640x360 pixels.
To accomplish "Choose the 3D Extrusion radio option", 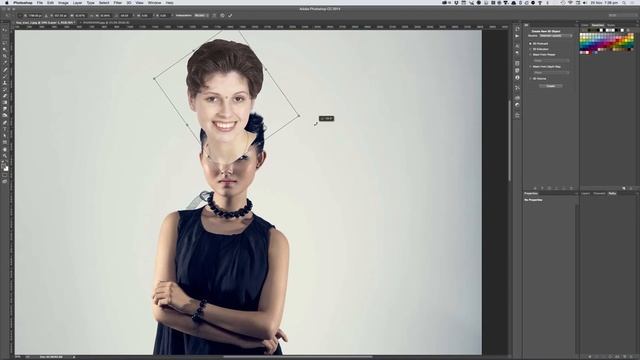I will tap(531, 49).
